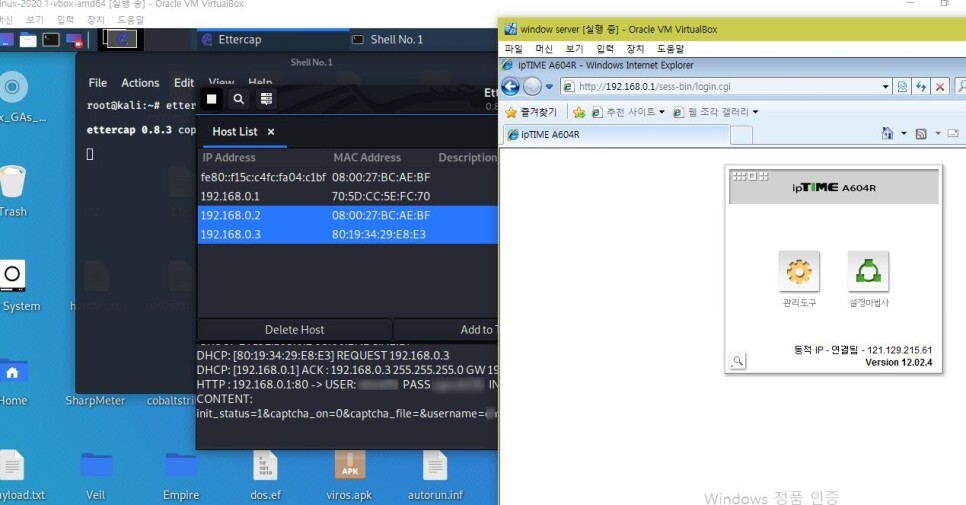This screenshot has width=966, height=505.
Task: Open the ipTIME 설정마법사 wizard icon
Action: click(x=868, y=271)
